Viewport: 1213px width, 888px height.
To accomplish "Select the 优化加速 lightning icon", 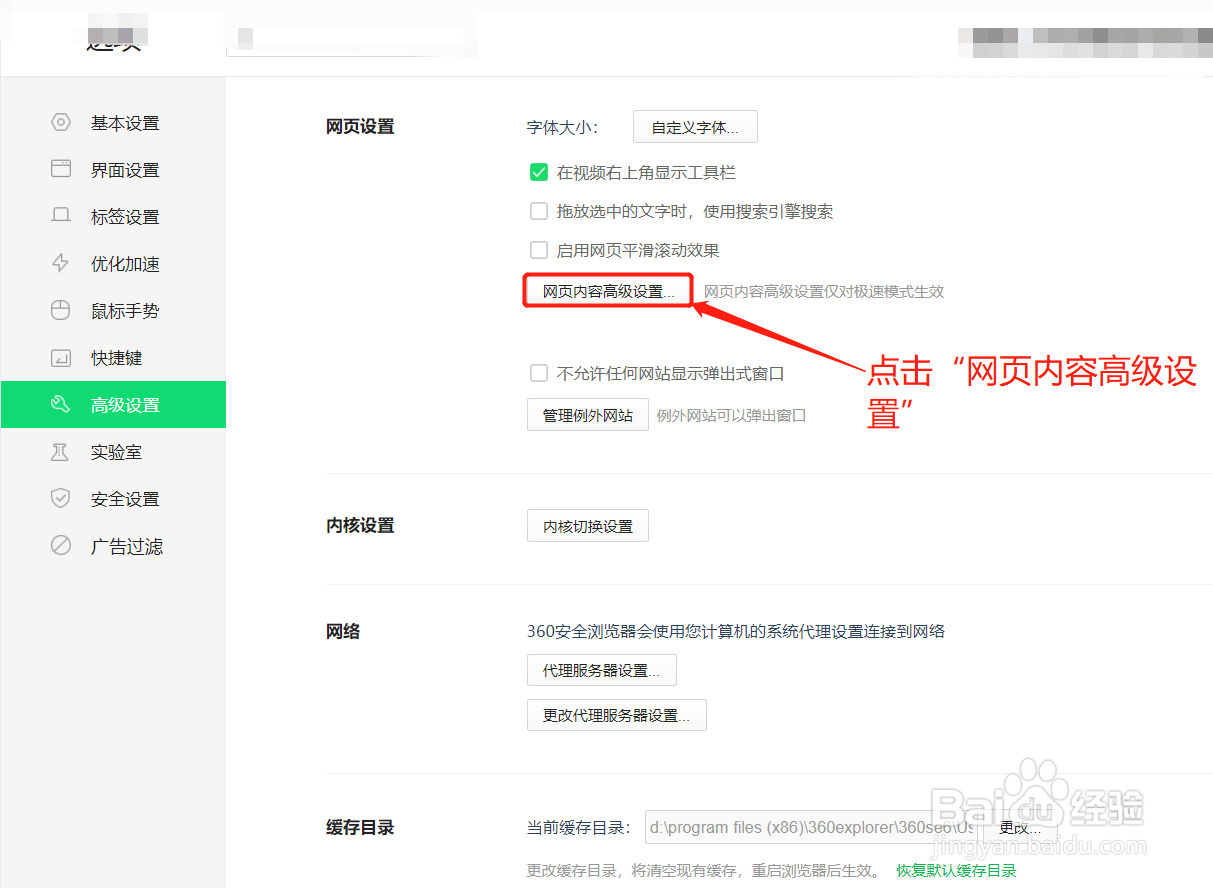I will click(x=60, y=263).
